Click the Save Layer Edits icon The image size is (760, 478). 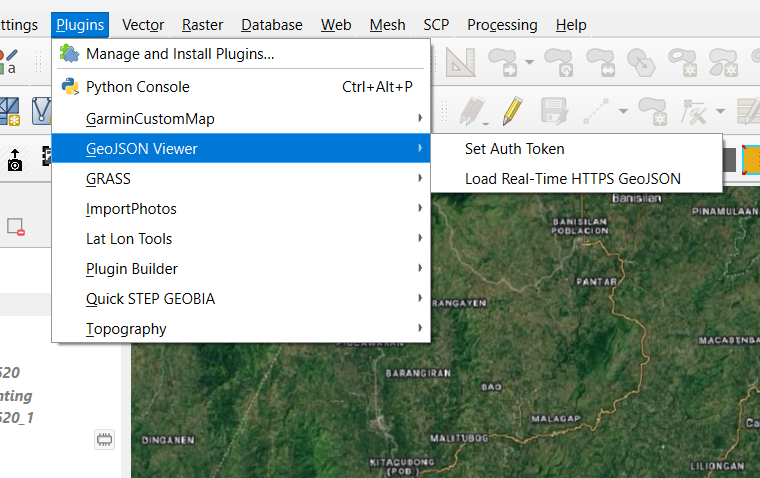click(x=554, y=111)
